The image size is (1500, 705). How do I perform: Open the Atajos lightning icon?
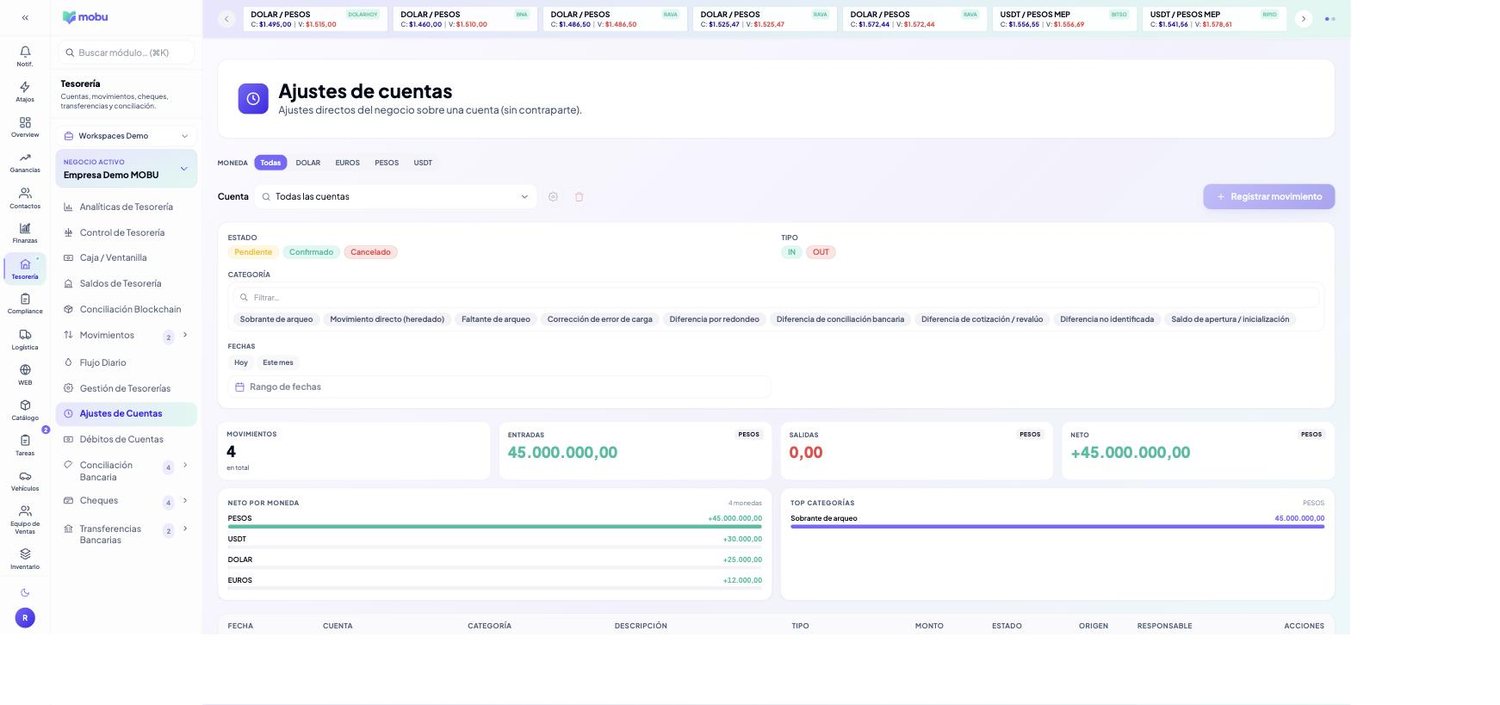pyautogui.click(x=25, y=87)
